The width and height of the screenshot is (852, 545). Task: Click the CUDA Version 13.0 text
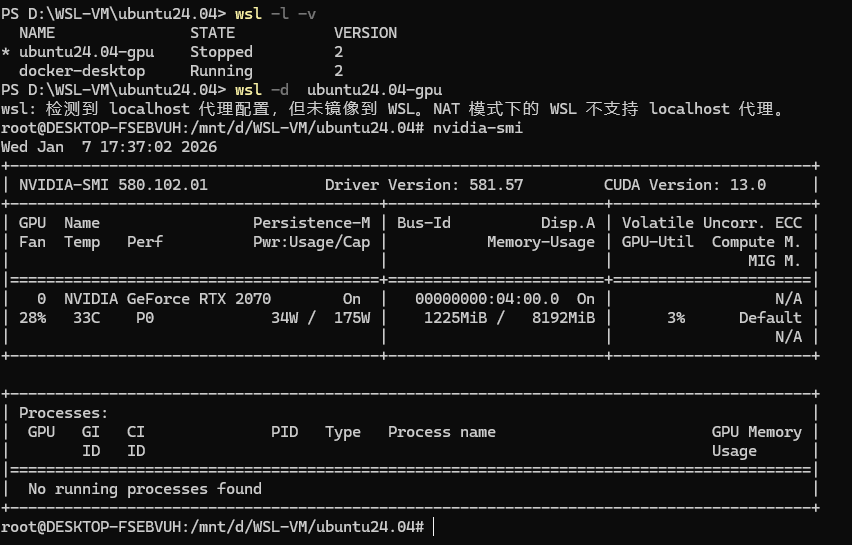click(x=684, y=185)
